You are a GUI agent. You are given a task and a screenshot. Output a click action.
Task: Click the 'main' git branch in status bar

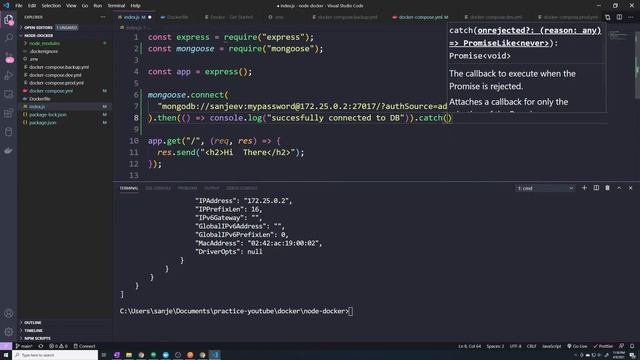click(x=24, y=346)
